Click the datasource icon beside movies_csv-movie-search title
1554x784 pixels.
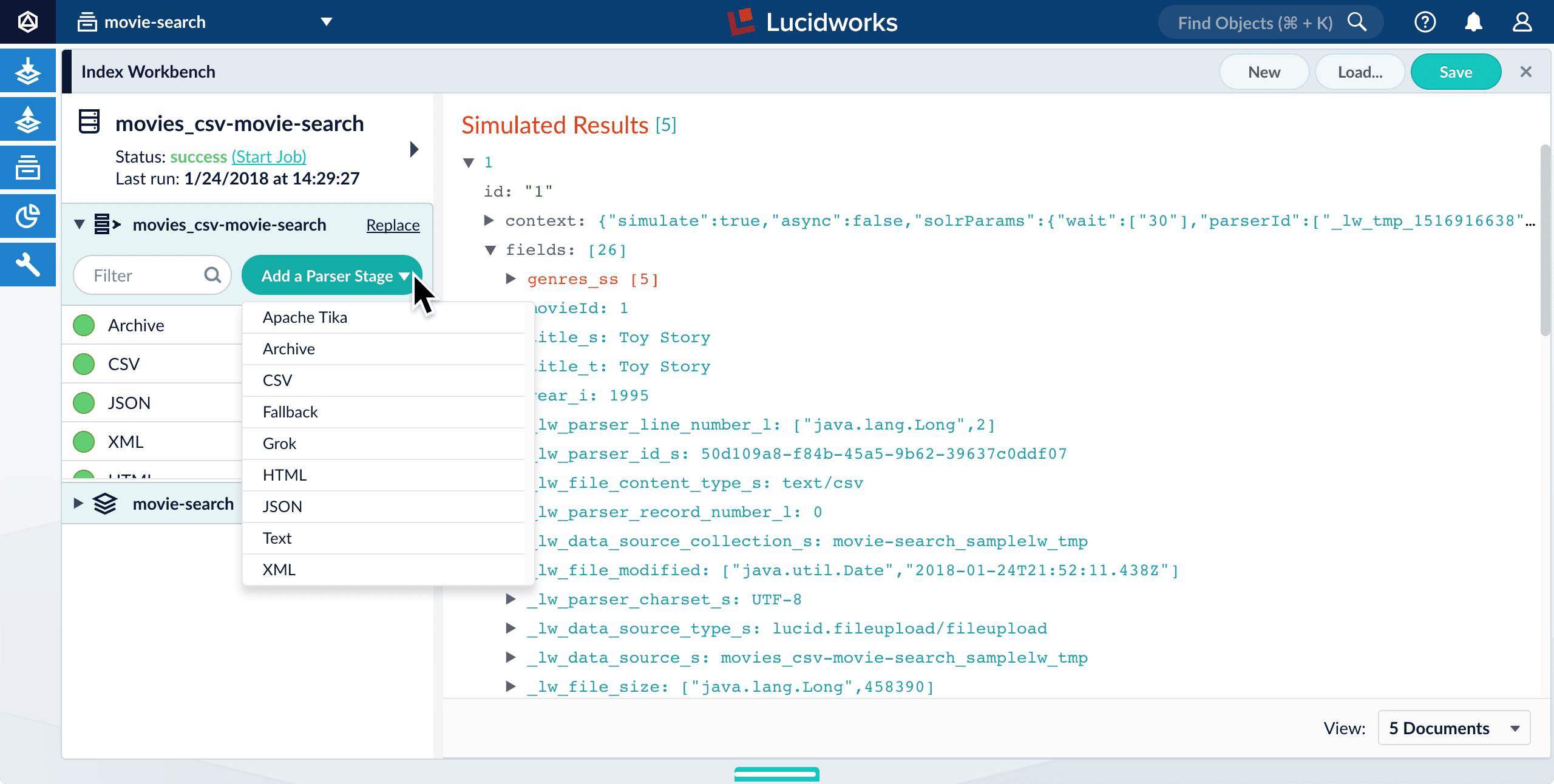pos(89,122)
